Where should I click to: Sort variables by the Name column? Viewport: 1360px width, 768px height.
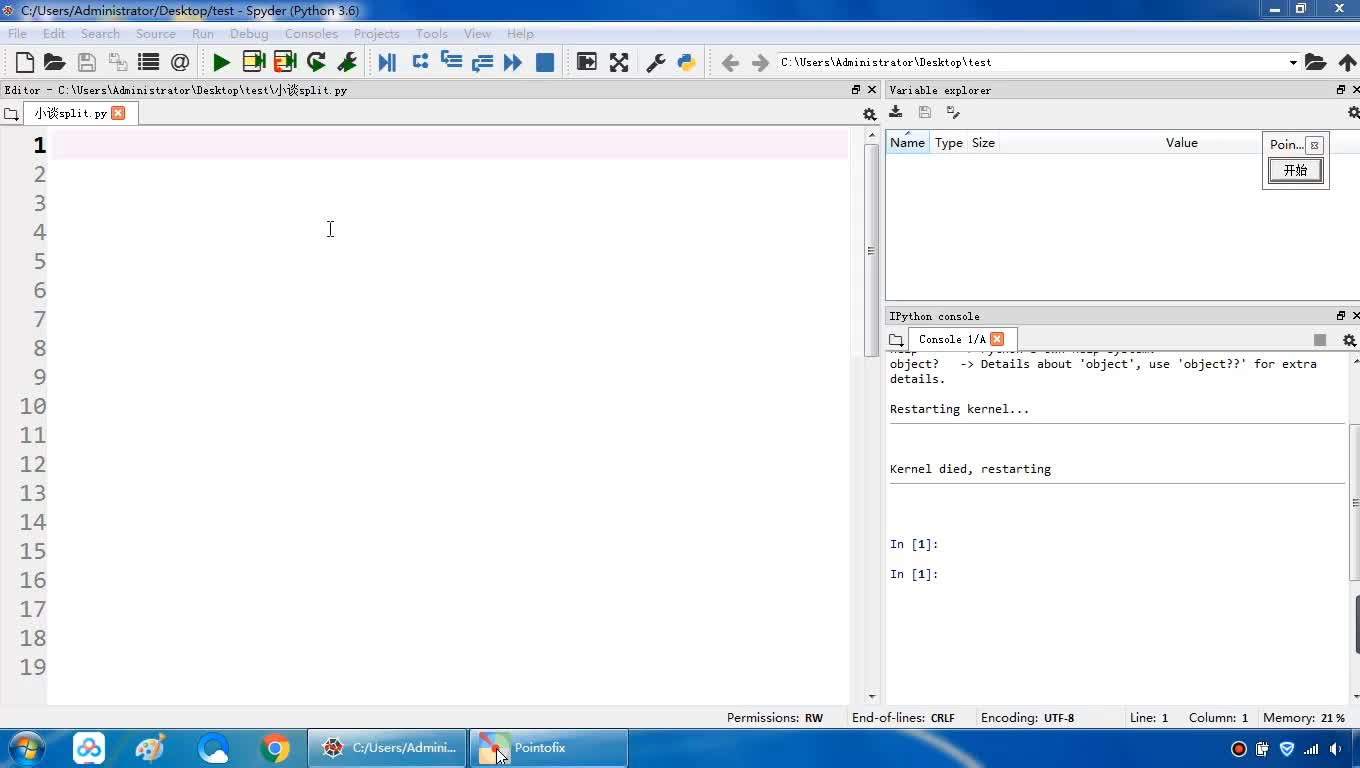click(x=907, y=143)
